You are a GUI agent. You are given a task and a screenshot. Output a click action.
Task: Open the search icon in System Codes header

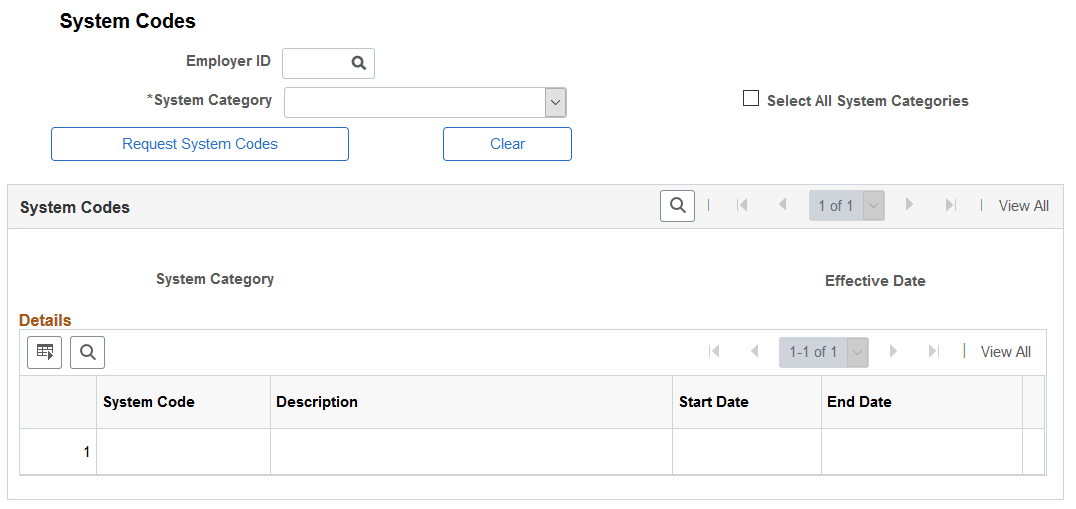[677, 206]
